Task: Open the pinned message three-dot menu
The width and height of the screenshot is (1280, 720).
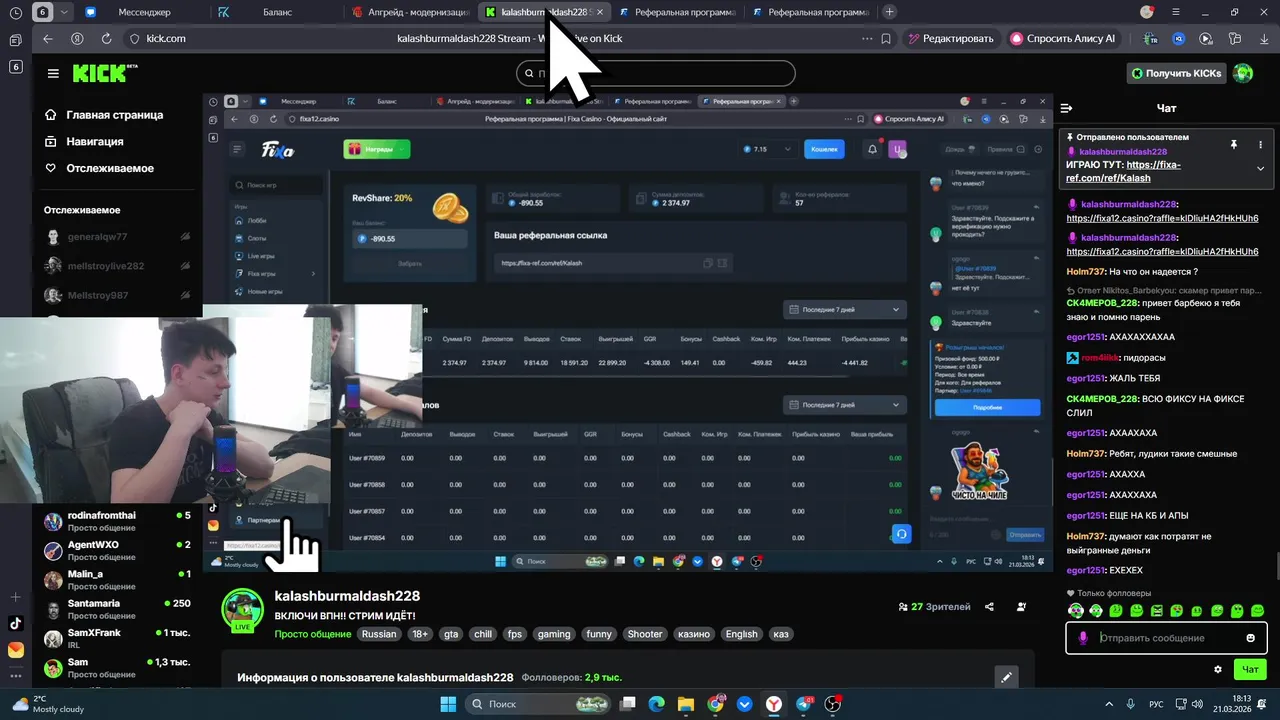Action: click(x=1260, y=145)
